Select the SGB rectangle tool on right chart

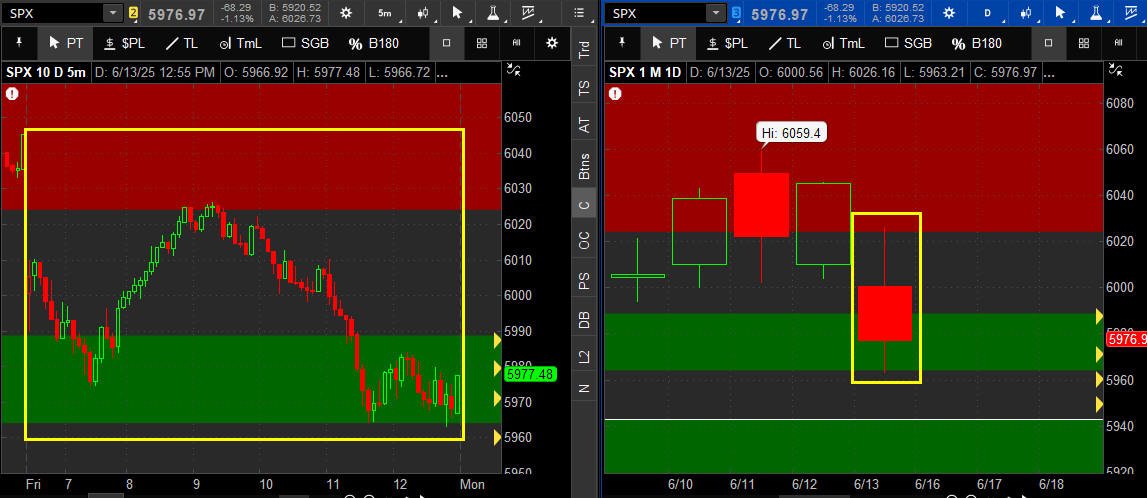tap(909, 43)
